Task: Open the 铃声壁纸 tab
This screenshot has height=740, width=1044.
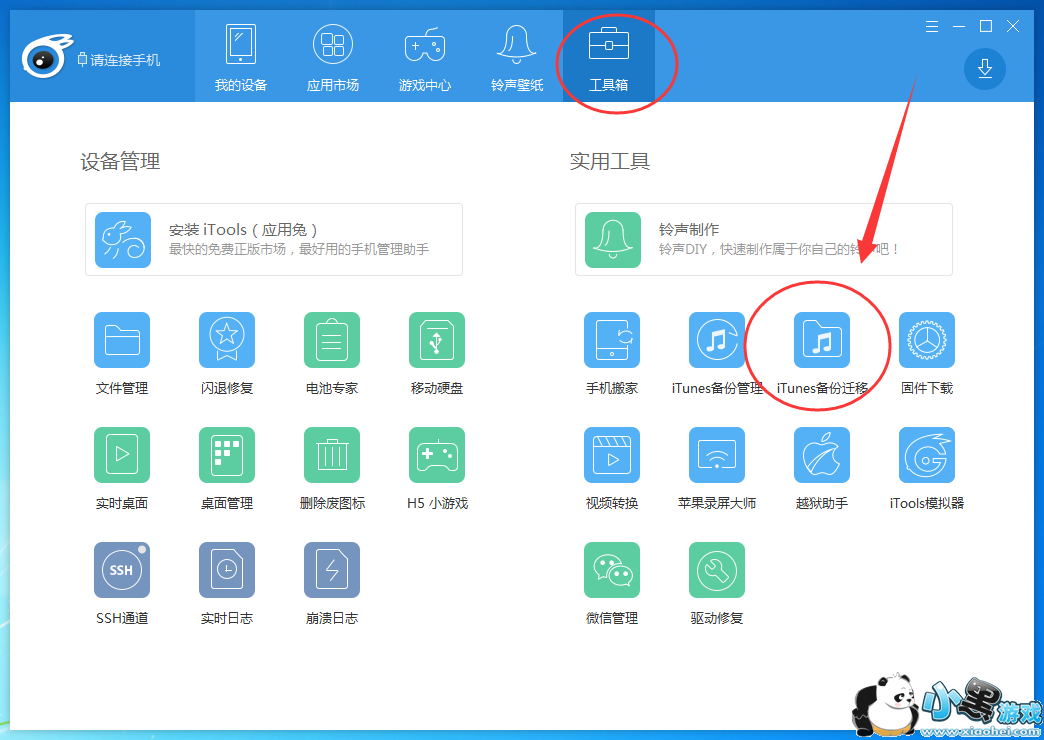Action: coord(517,57)
